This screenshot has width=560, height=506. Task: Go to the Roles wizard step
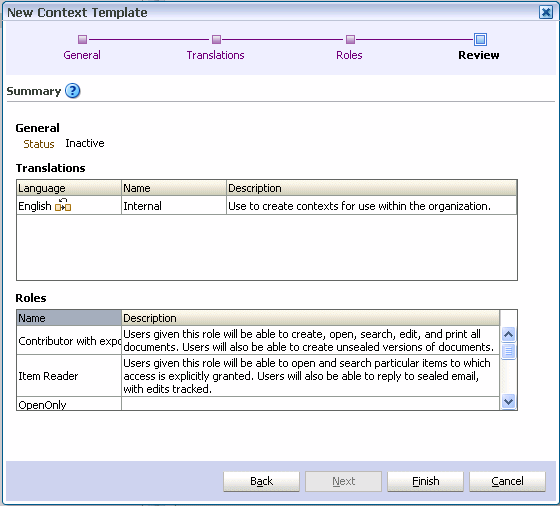[349, 55]
